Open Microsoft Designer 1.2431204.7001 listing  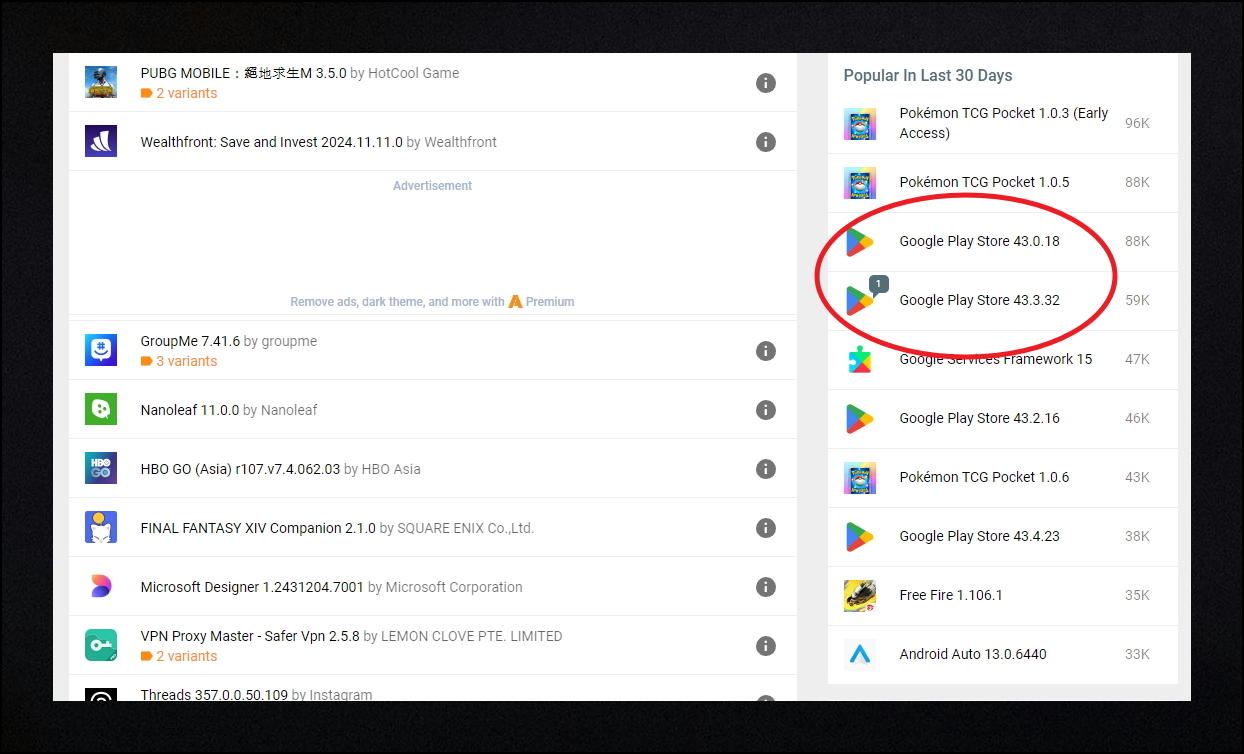pos(252,587)
